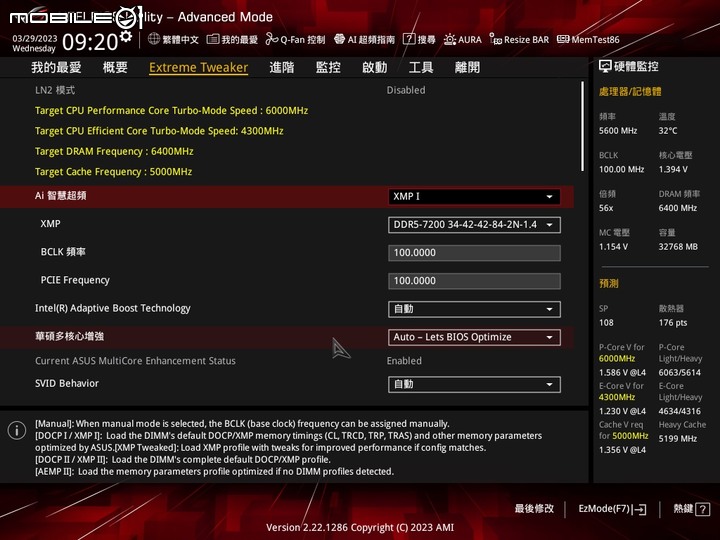The width and height of the screenshot is (720, 540).
Task: Click 176 pts cooler score
Action: click(673, 323)
